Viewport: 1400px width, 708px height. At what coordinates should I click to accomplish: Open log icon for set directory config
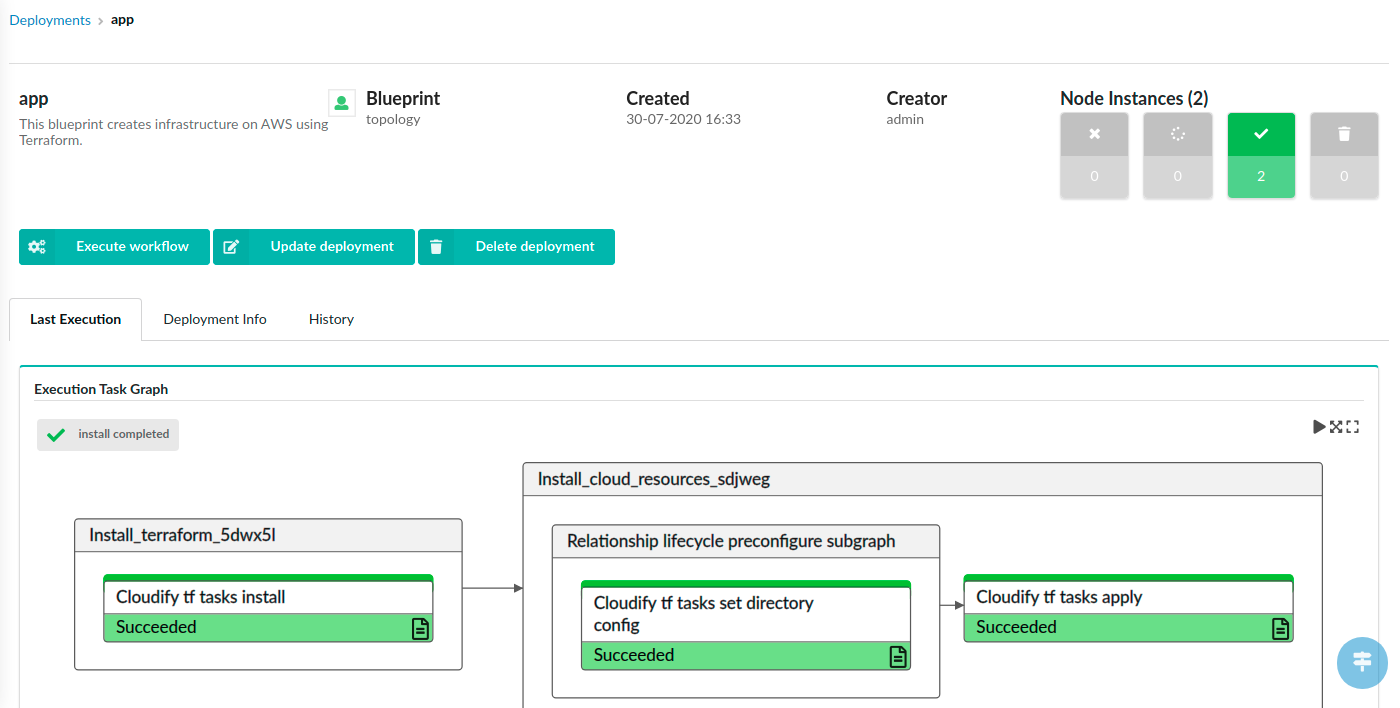(x=899, y=656)
